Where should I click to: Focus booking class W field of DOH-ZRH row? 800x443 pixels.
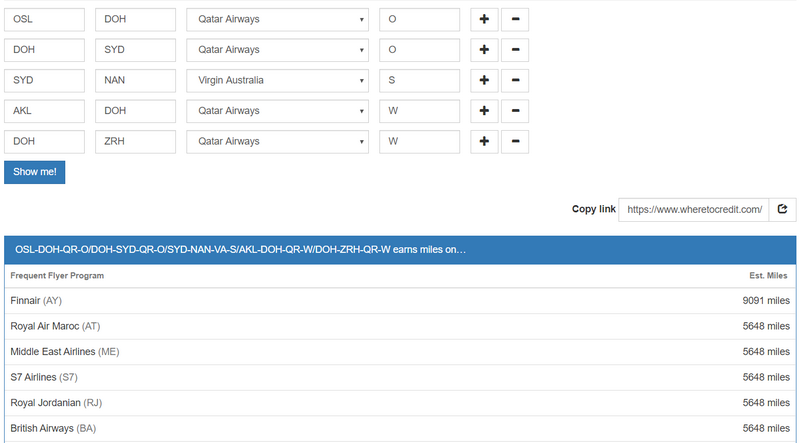419,142
